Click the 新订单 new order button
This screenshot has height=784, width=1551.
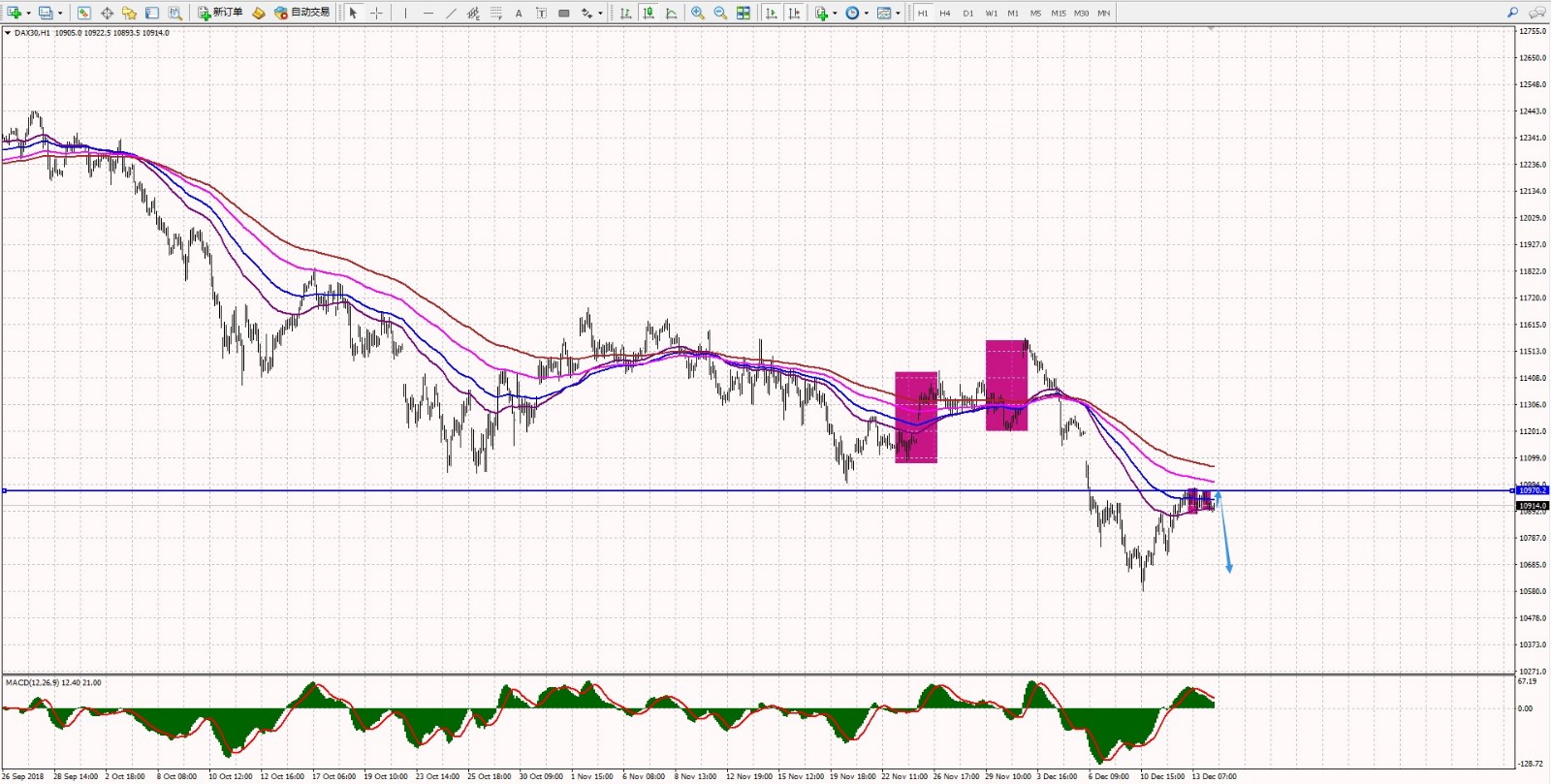pyautogui.click(x=220, y=13)
